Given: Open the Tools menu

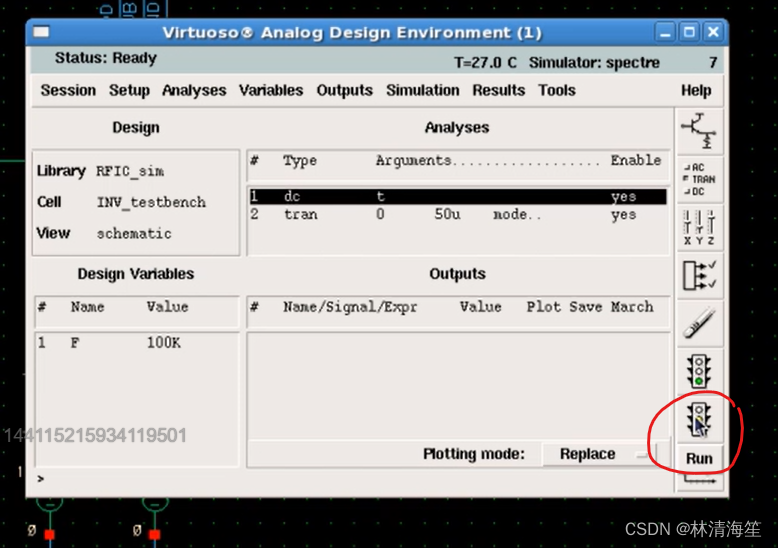Looking at the screenshot, I should tap(557, 90).
